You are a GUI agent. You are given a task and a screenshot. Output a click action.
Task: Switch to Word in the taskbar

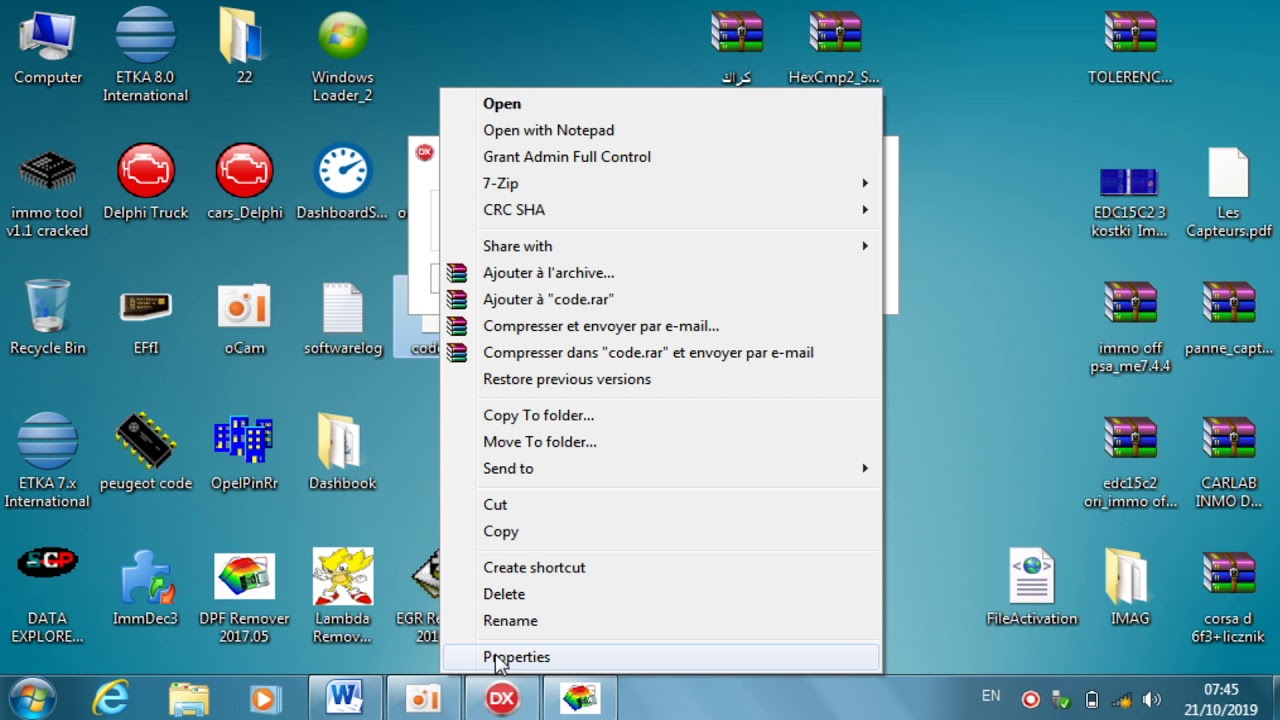pos(345,698)
